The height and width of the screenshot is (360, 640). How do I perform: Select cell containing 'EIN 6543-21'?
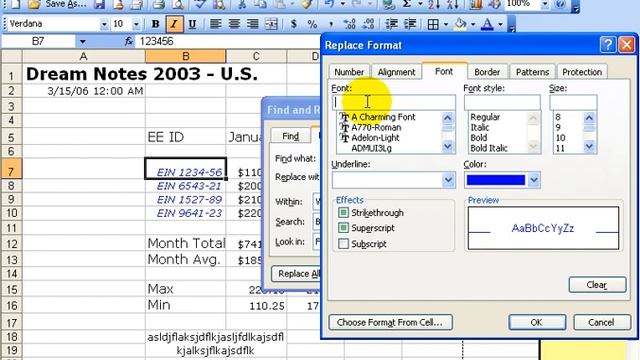[x=185, y=186]
